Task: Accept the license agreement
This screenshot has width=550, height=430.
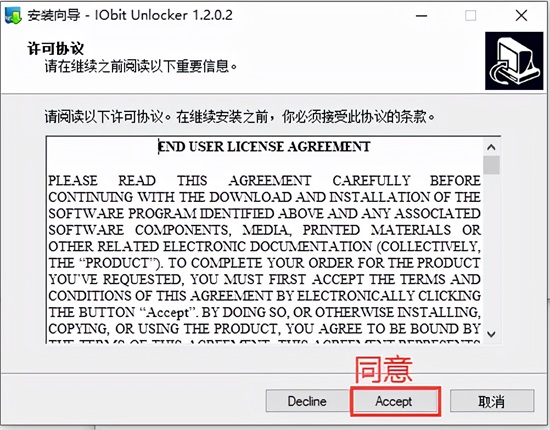Action: pyautogui.click(x=394, y=401)
